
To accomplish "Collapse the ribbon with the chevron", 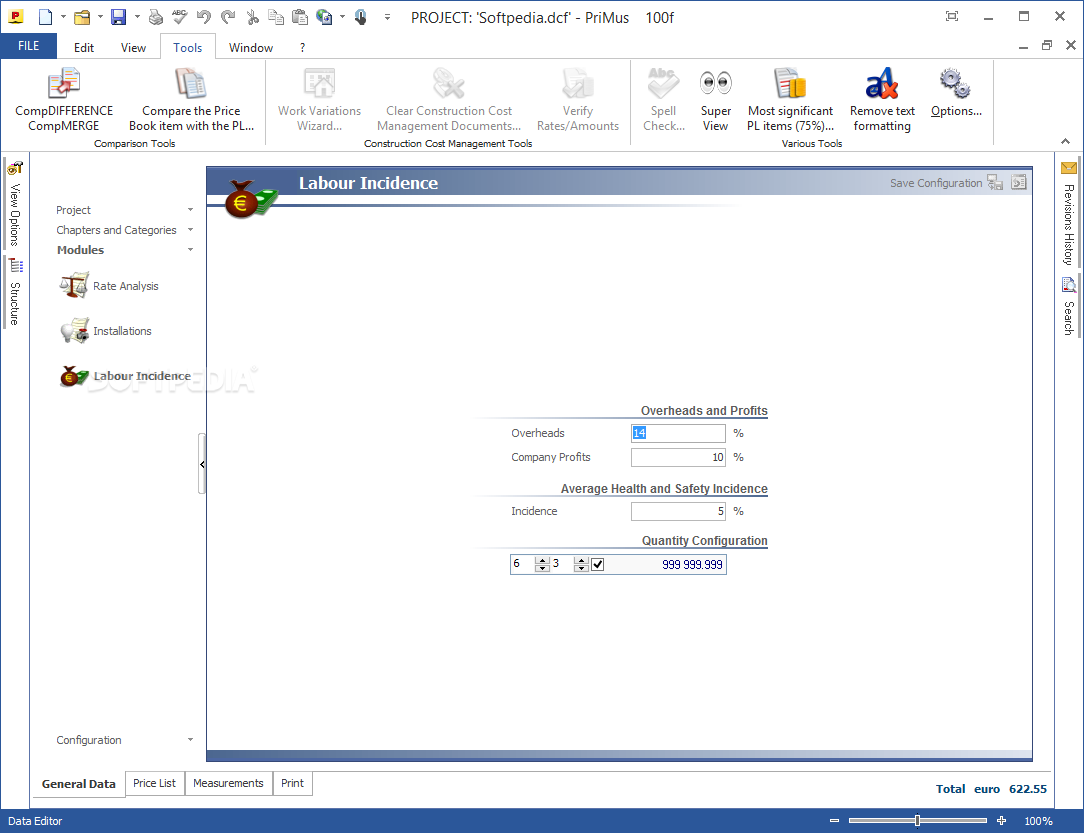I will (x=1065, y=141).
